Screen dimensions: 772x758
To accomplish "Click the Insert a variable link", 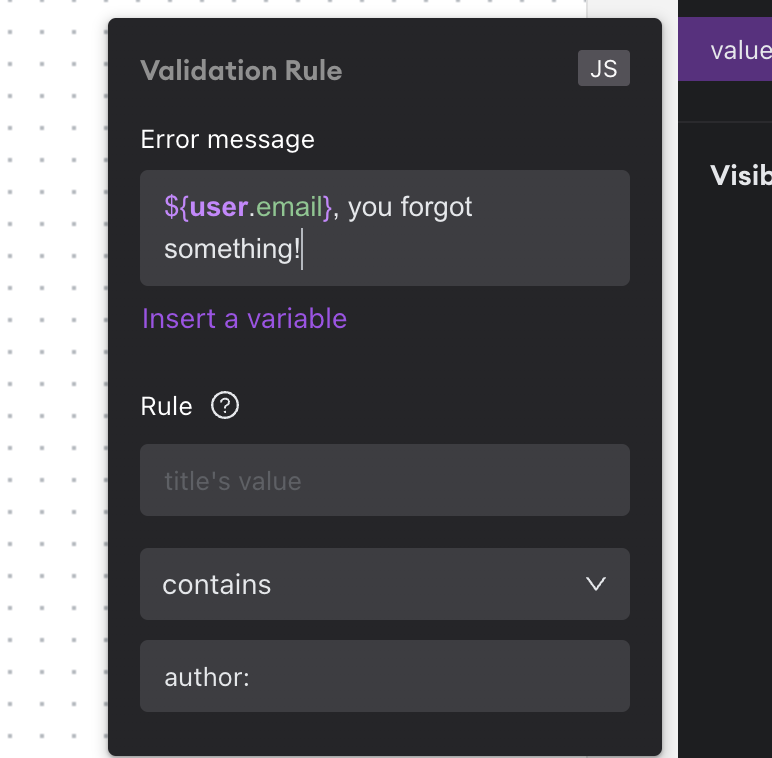I will pos(244,318).
